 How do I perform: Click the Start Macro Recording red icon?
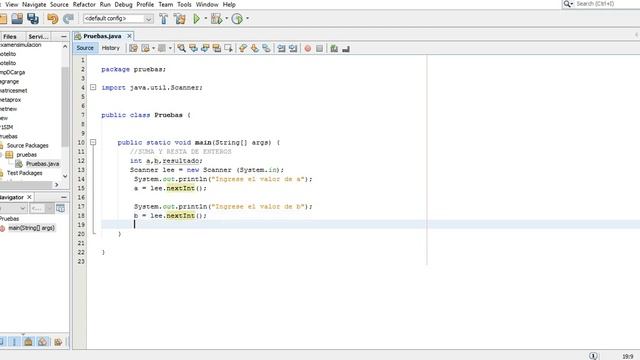[308, 48]
